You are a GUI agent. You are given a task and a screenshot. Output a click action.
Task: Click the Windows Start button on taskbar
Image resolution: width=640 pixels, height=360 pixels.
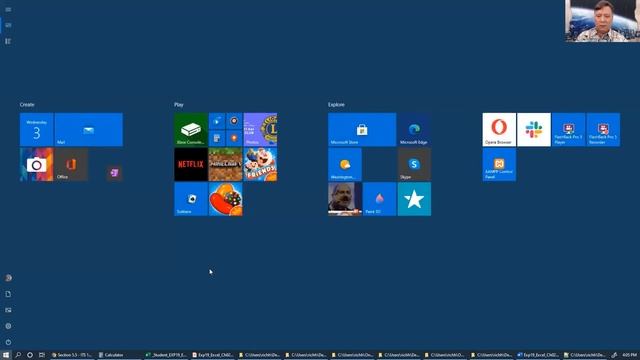point(6,355)
